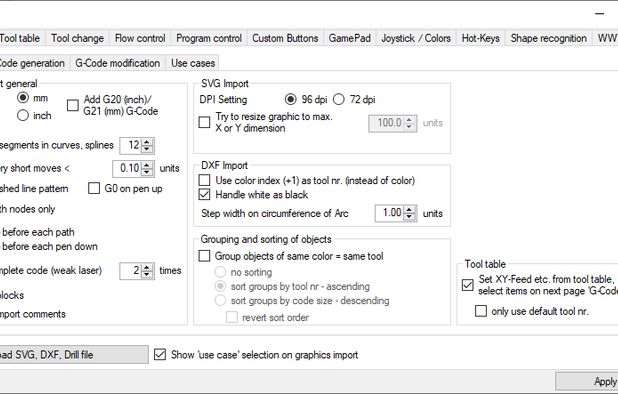The image size is (618, 394).
Task: Click the arc step width field 1.00
Action: point(390,213)
